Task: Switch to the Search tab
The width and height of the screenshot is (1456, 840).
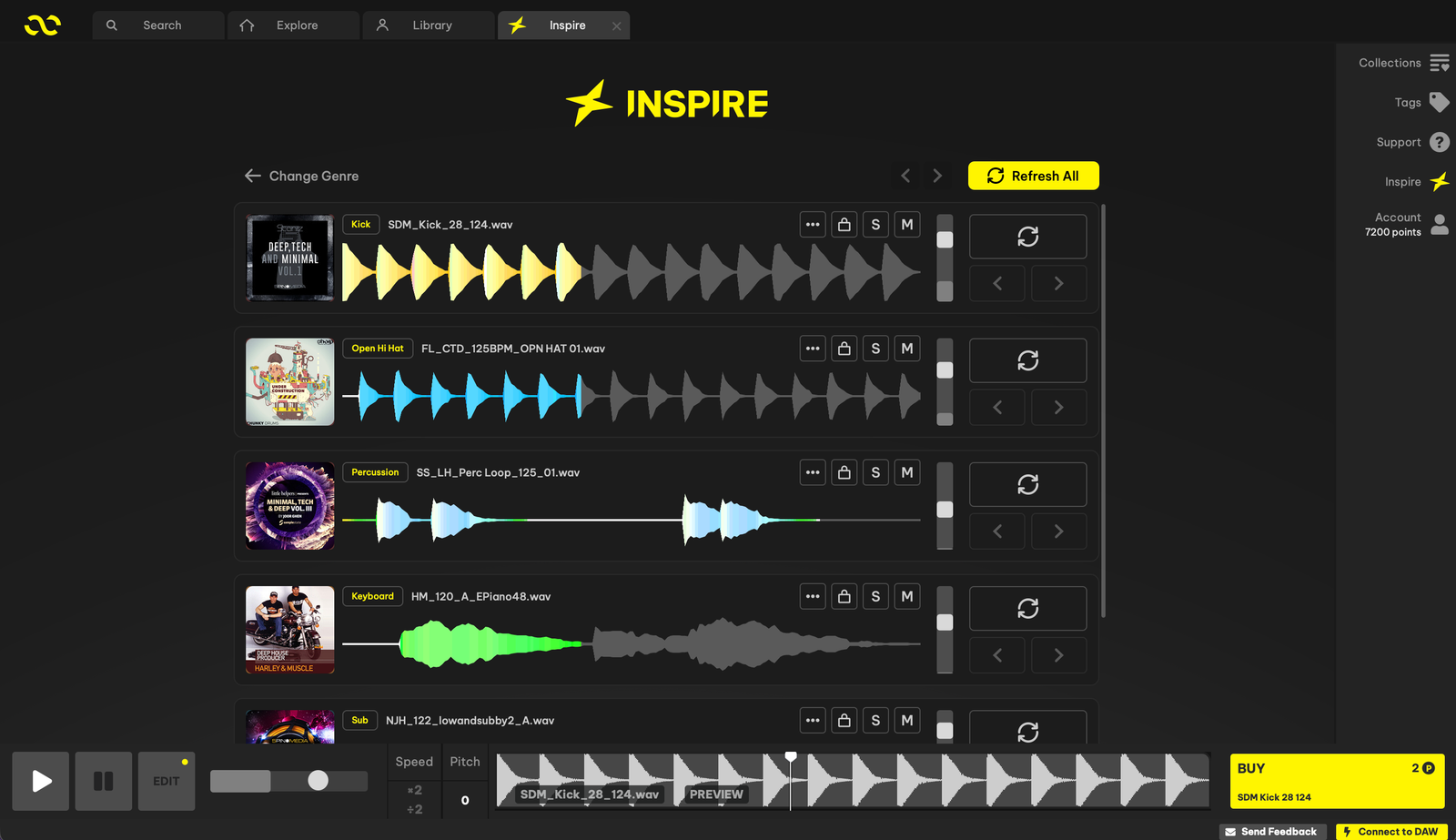Action: [x=158, y=25]
